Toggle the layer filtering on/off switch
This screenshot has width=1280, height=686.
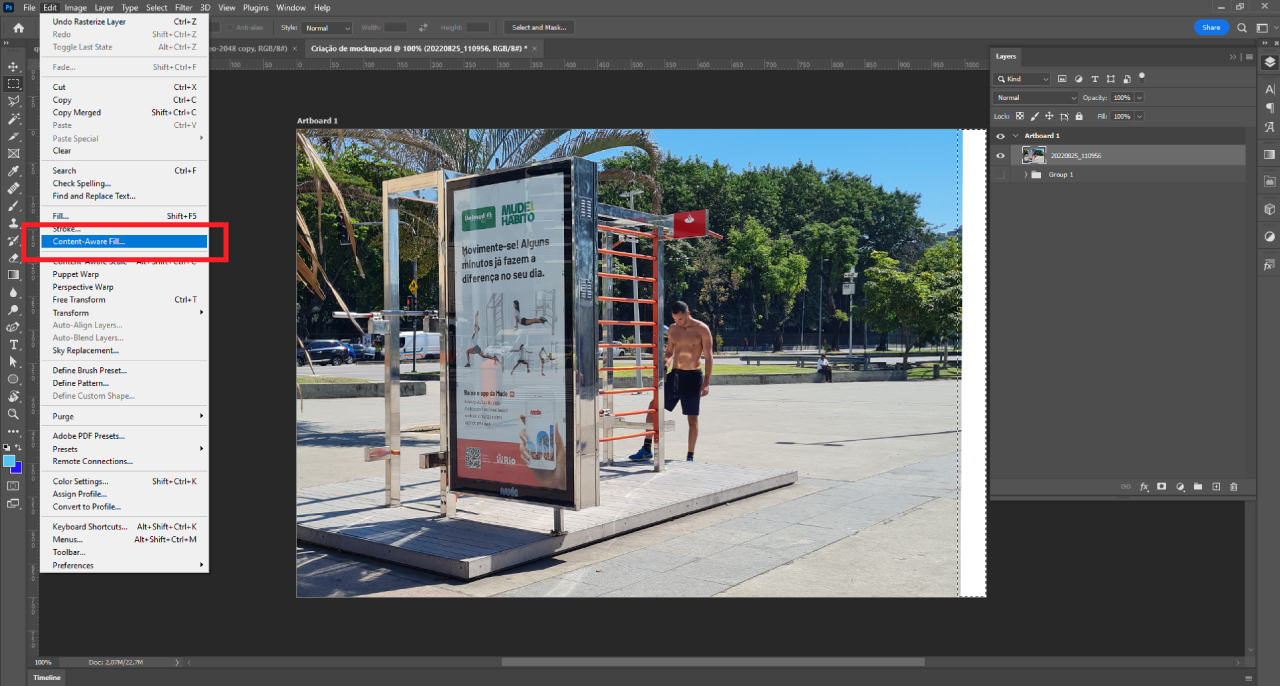[1143, 76]
